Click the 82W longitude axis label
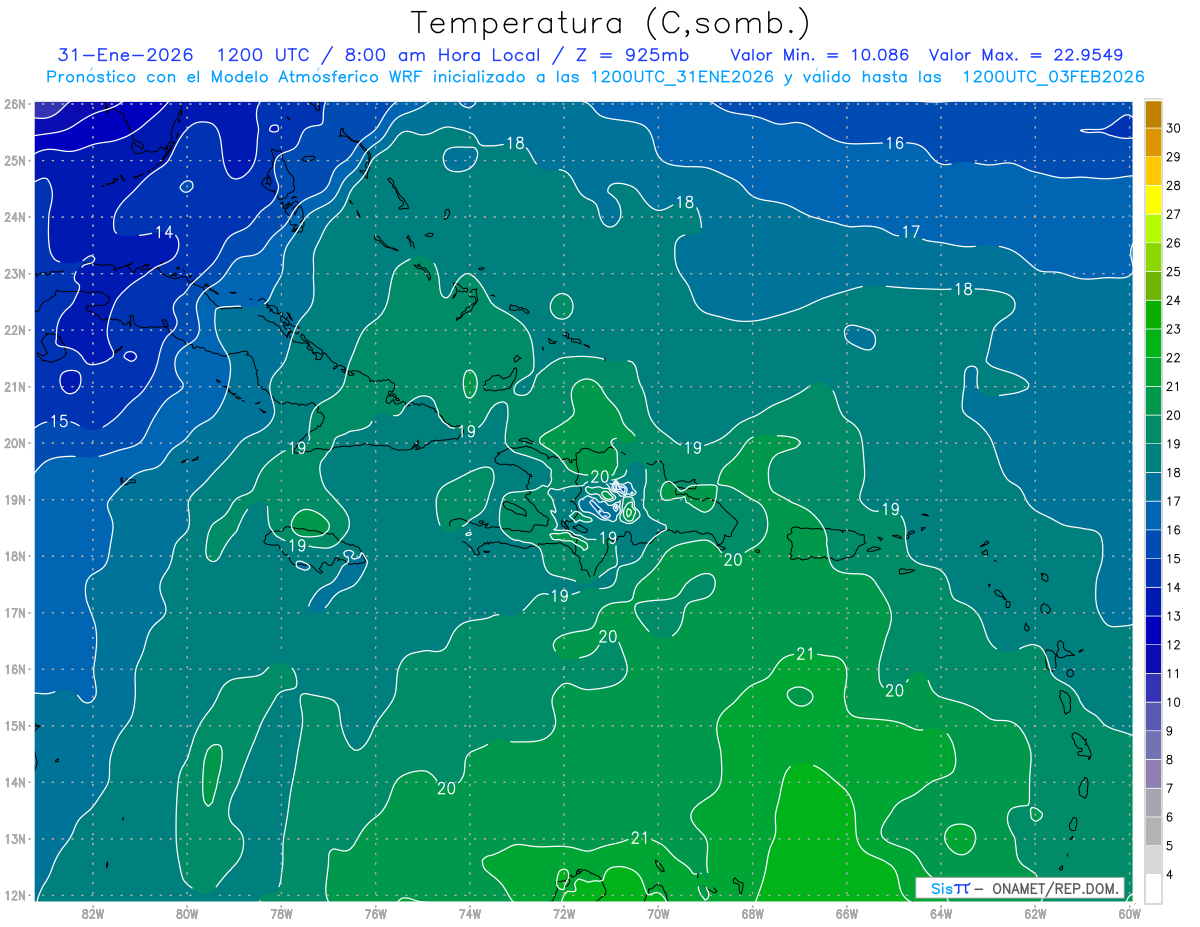 point(92,913)
